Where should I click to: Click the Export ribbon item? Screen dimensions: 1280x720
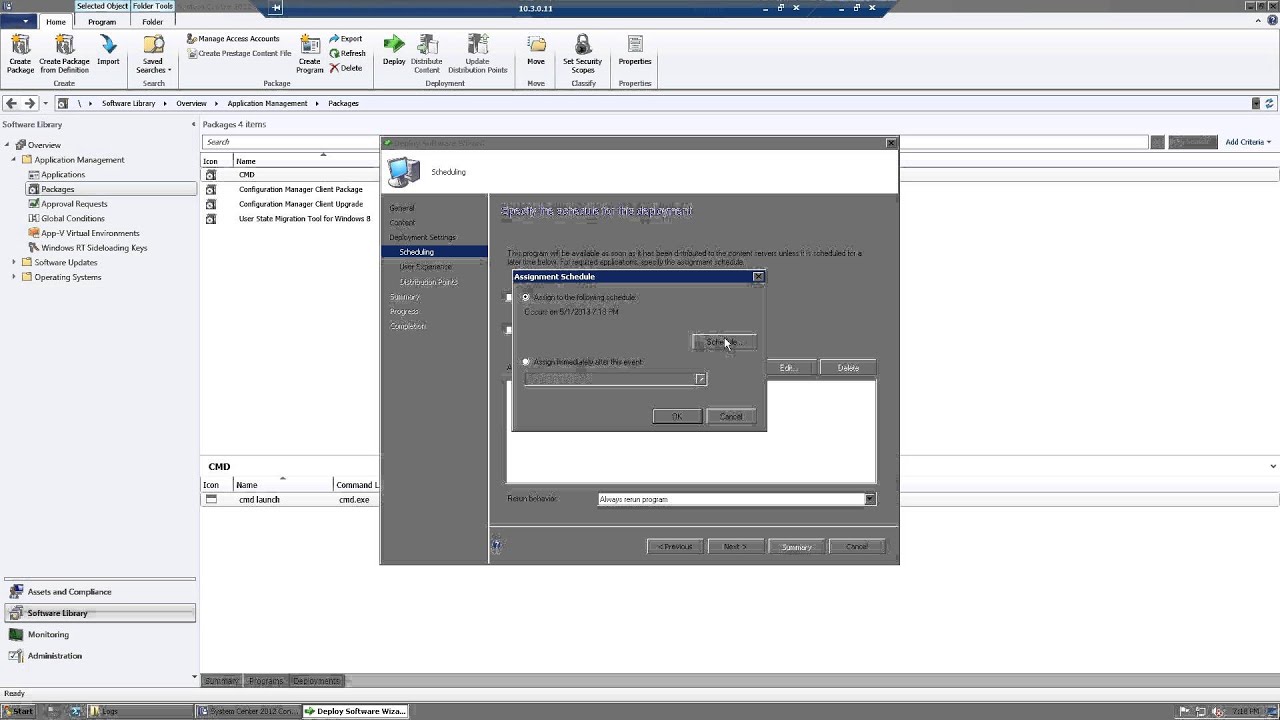click(x=346, y=39)
